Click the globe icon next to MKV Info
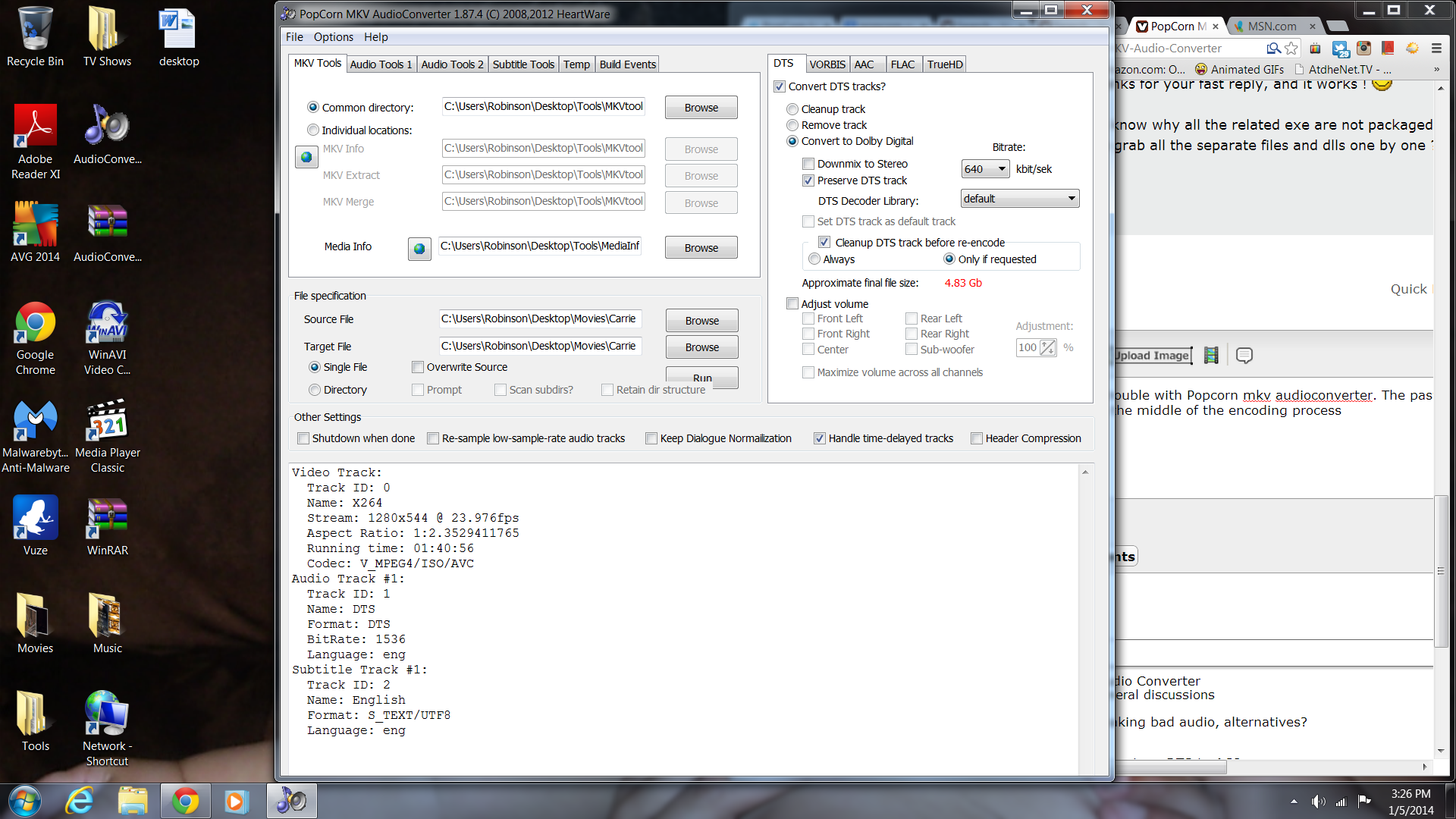This screenshot has height=819, width=1456. pyautogui.click(x=306, y=157)
